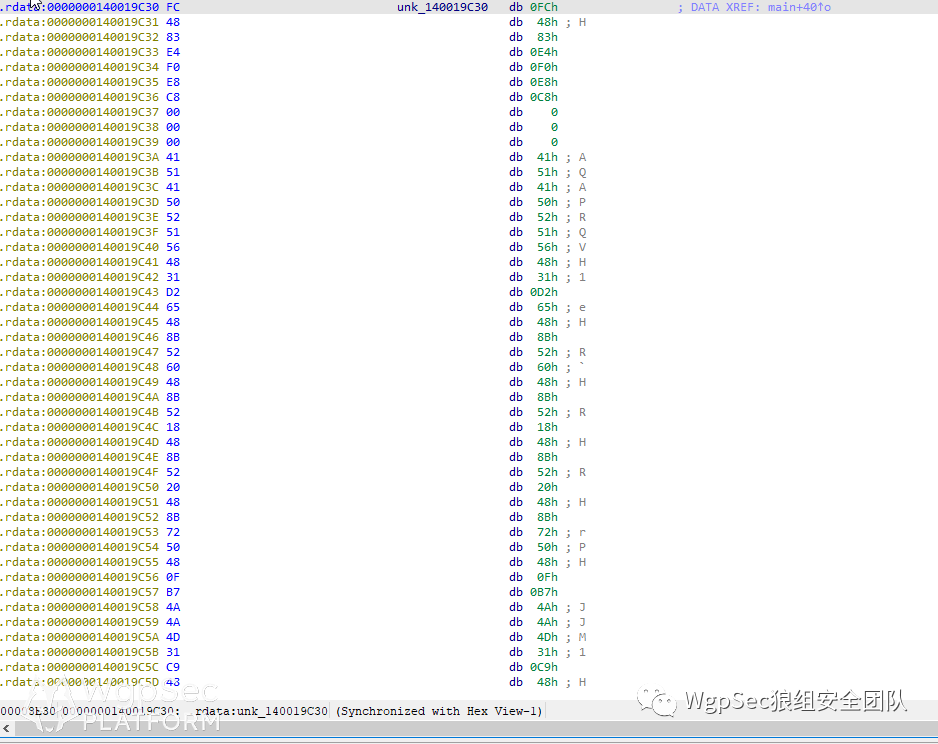Viewport: 938px width, 744px height.
Task: Click the 0C8h operand at address 140019C36
Action: coord(544,97)
